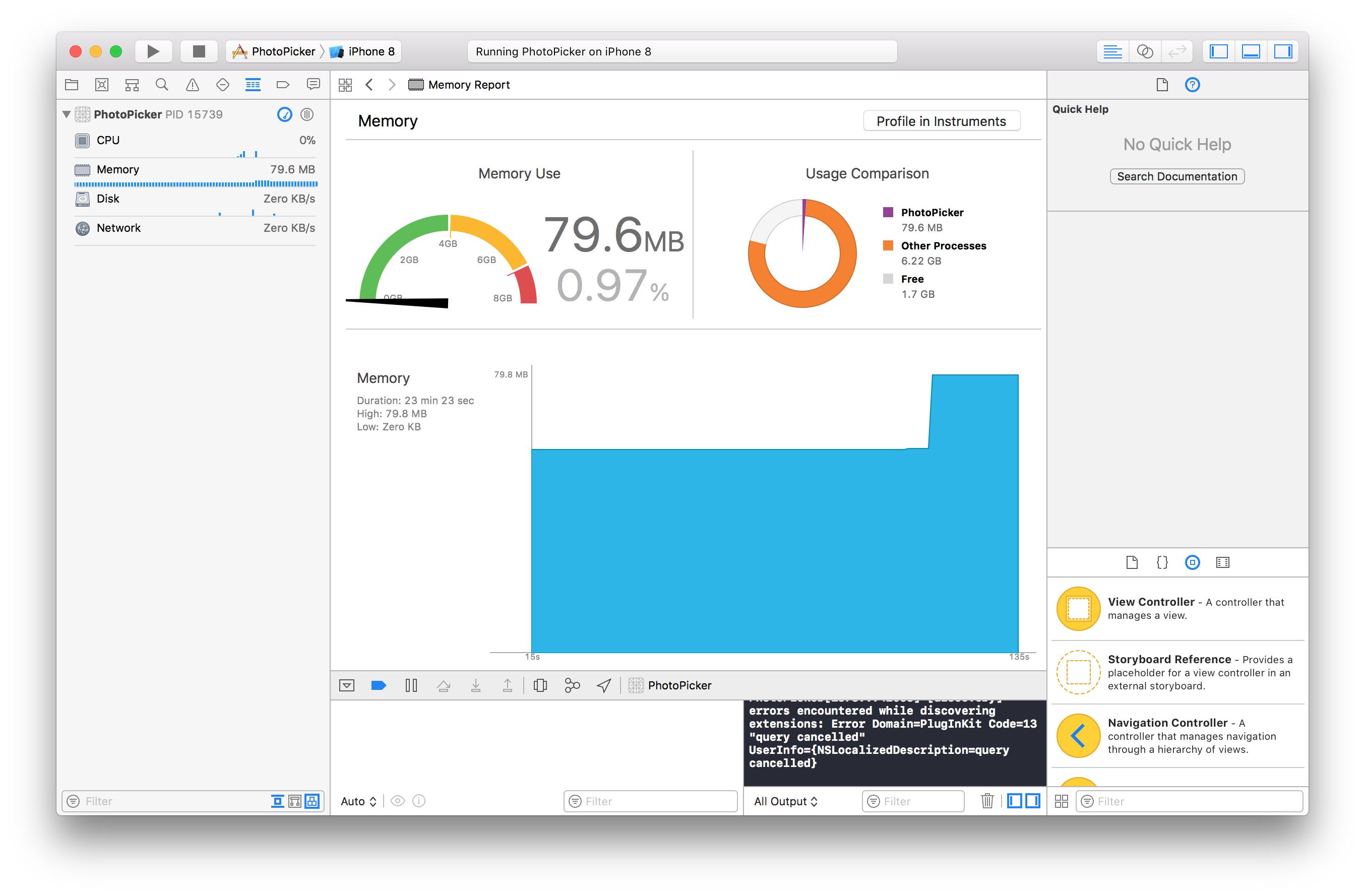Hide the left Navigator panel
The height and width of the screenshot is (896, 1365).
point(1218,51)
